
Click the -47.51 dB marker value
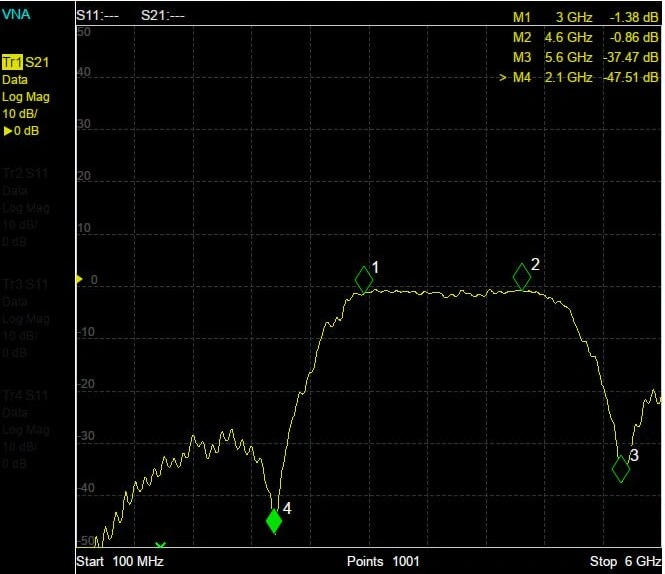pos(631,77)
